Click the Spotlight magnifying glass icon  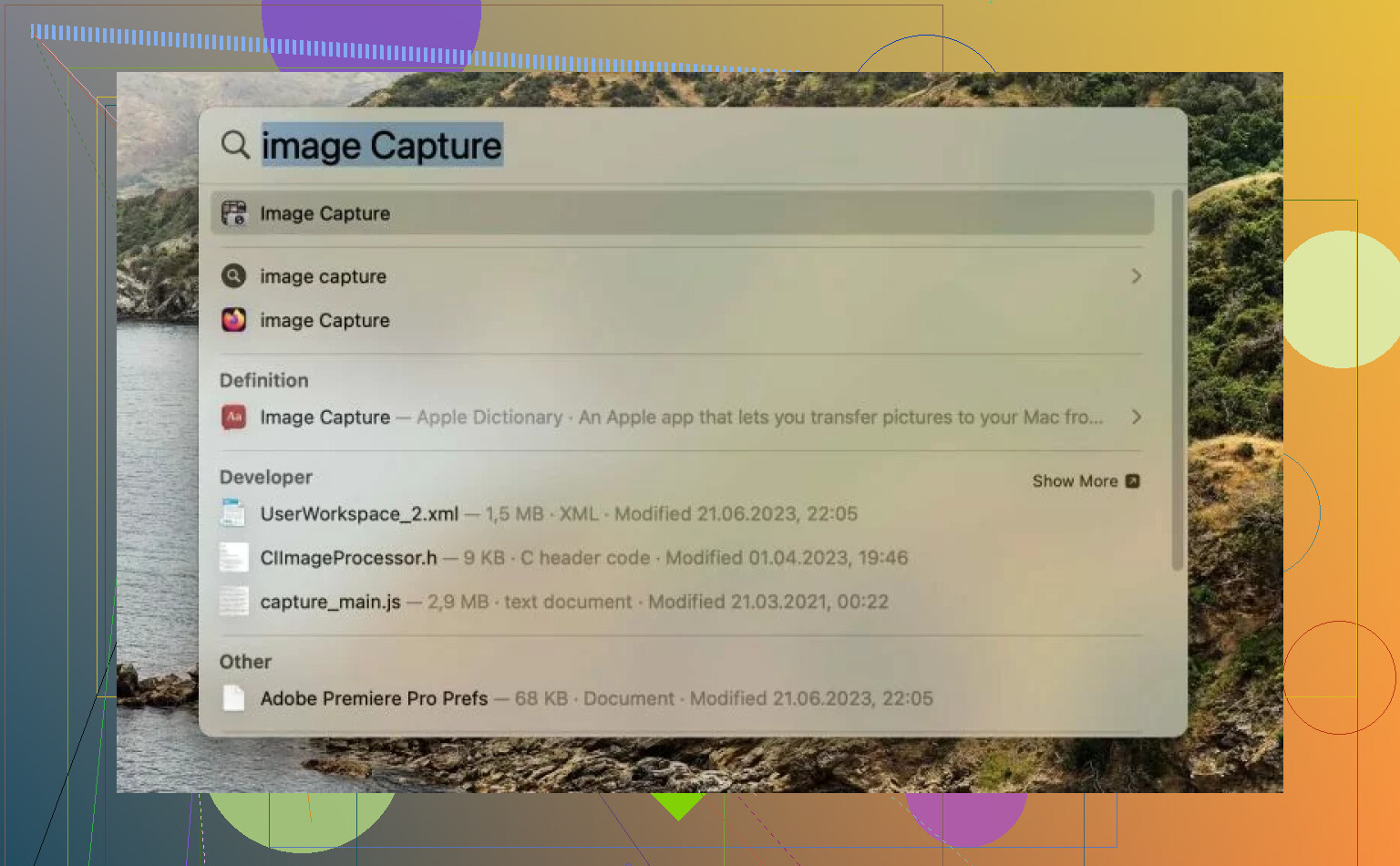pyautogui.click(x=235, y=145)
